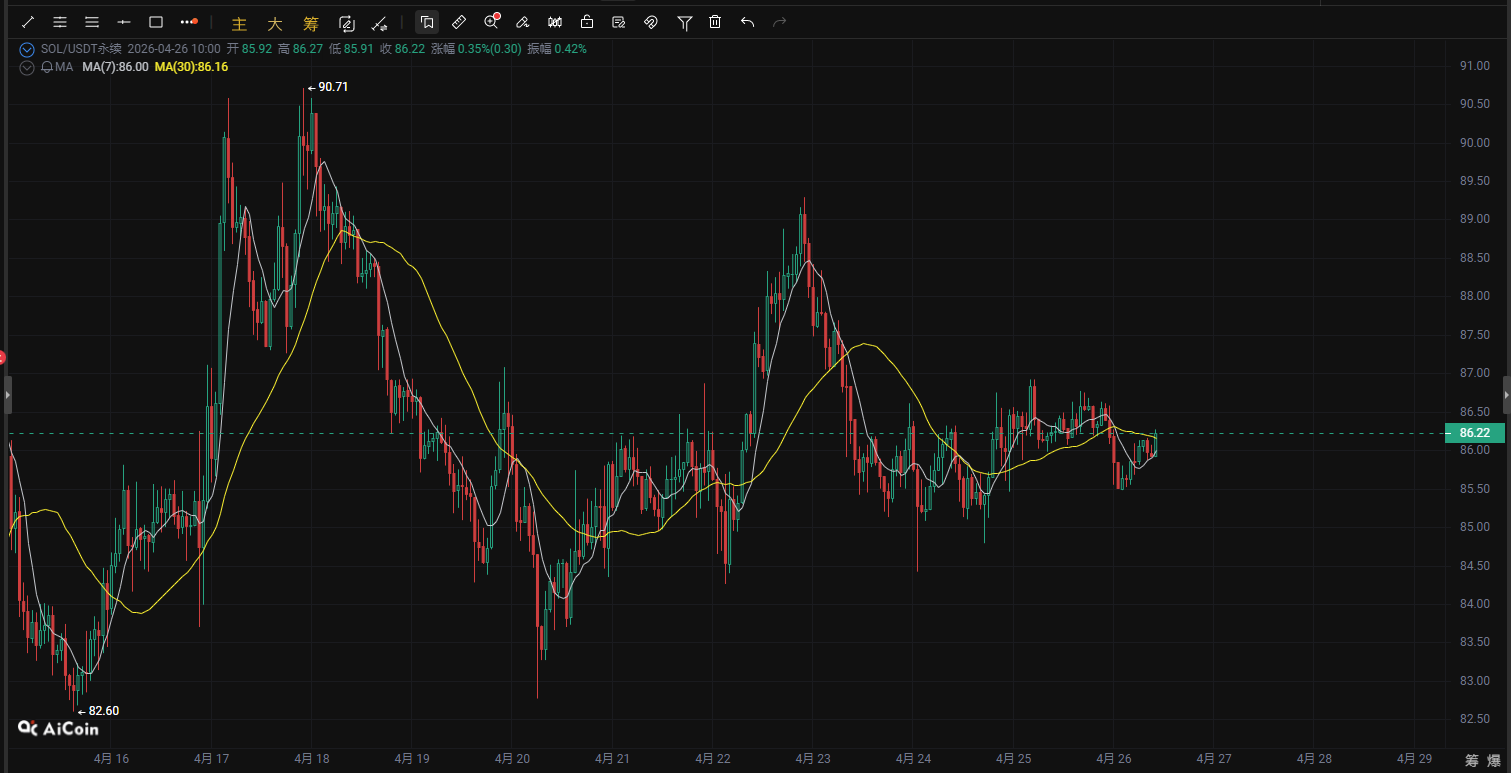Click the 86.22 current price tag
This screenshot has height=773, width=1511.
pos(1474,433)
